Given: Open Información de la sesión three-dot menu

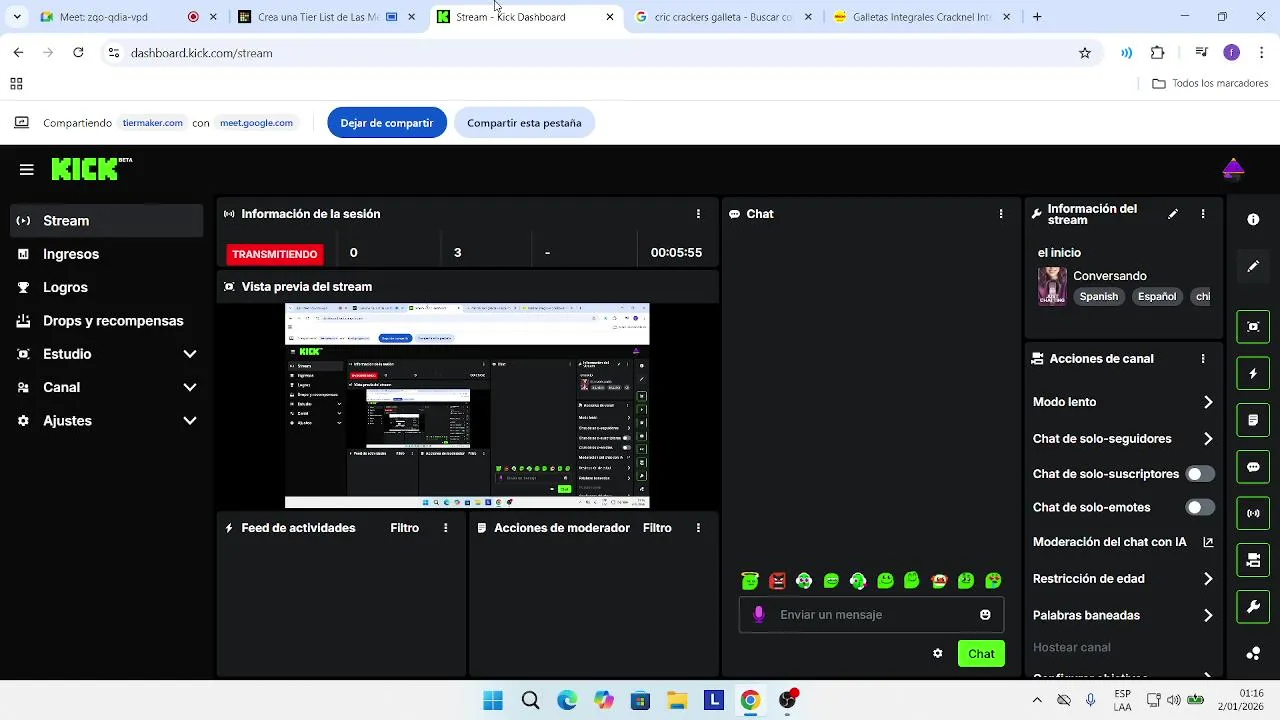Looking at the screenshot, I should pyautogui.click(x=698, y=214).
